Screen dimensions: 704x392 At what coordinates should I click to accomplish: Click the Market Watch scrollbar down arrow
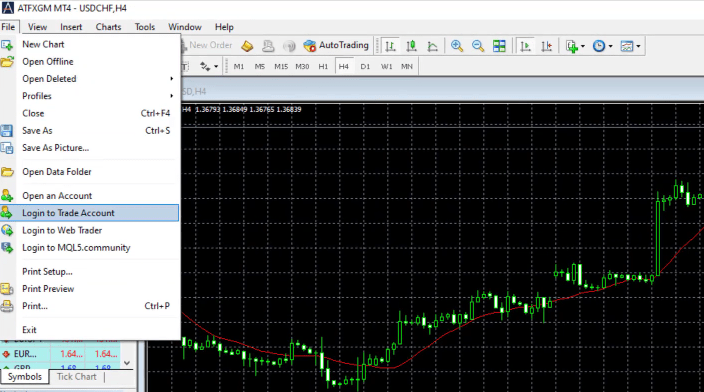pyautogui.click(x=127, y=363)
